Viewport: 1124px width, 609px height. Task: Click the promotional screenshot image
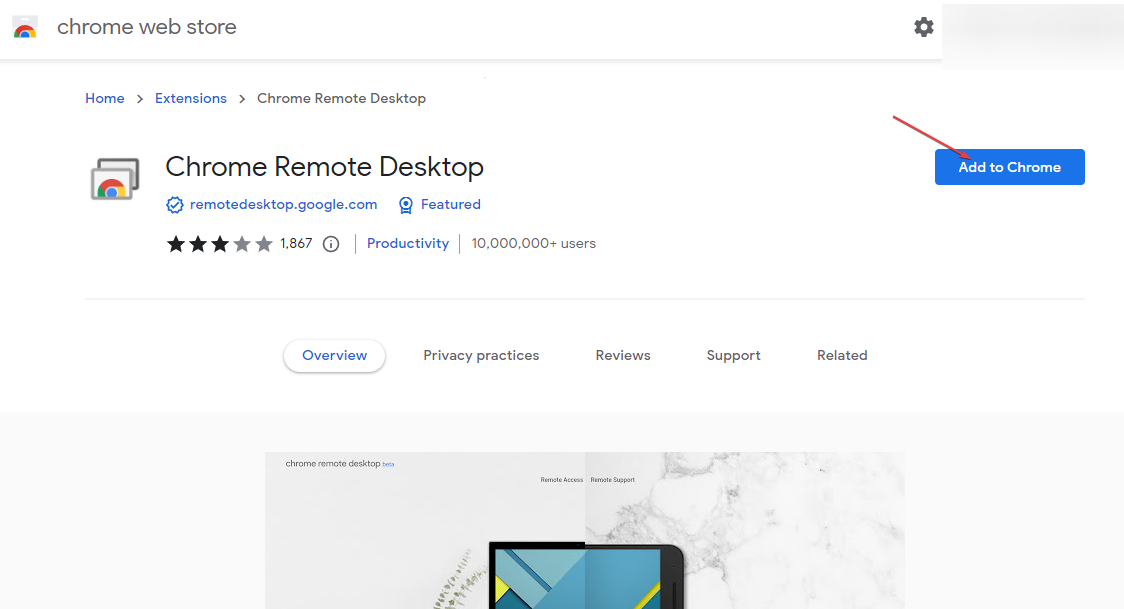(x=584, y=530)
